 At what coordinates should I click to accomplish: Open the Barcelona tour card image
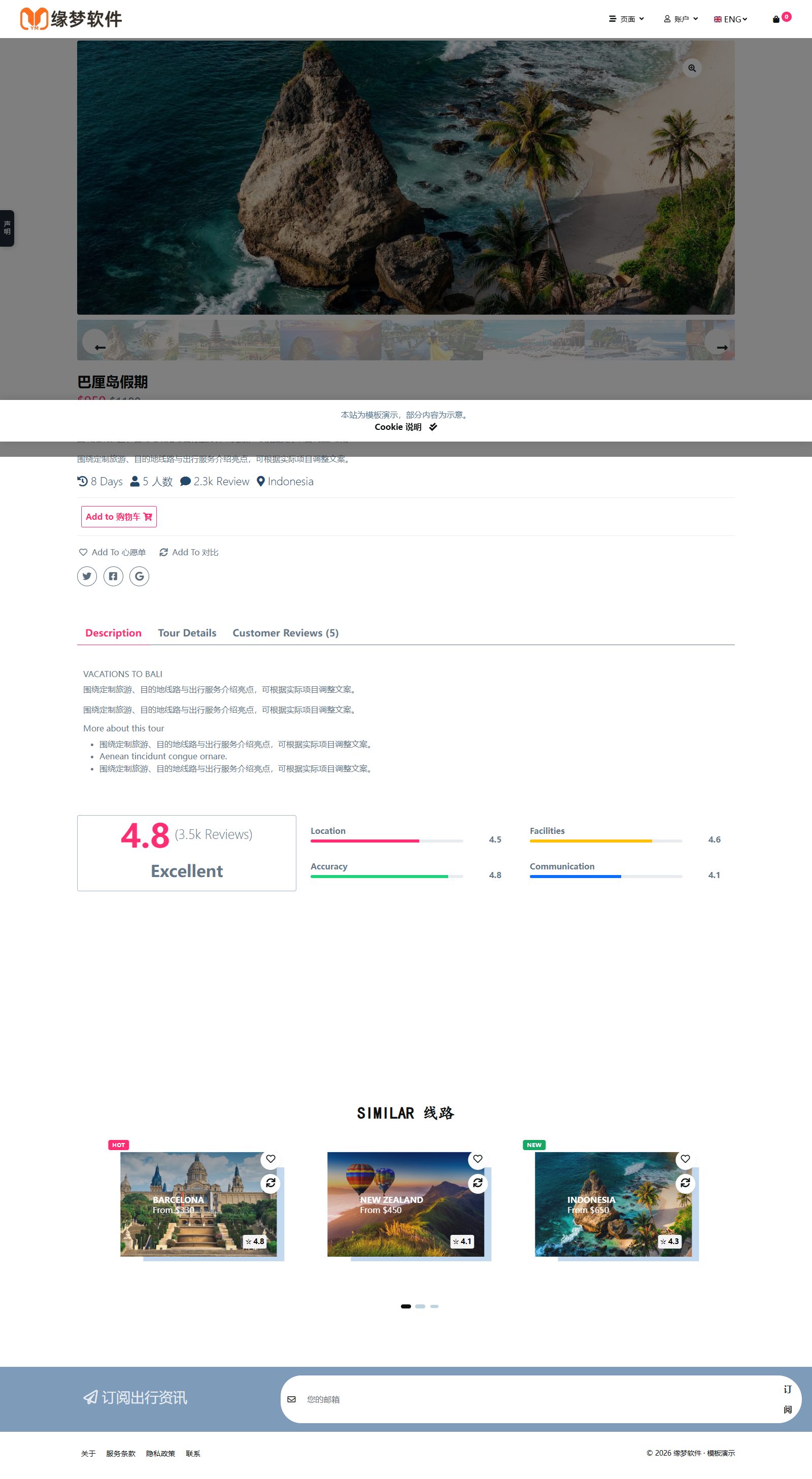(198, 1204)
